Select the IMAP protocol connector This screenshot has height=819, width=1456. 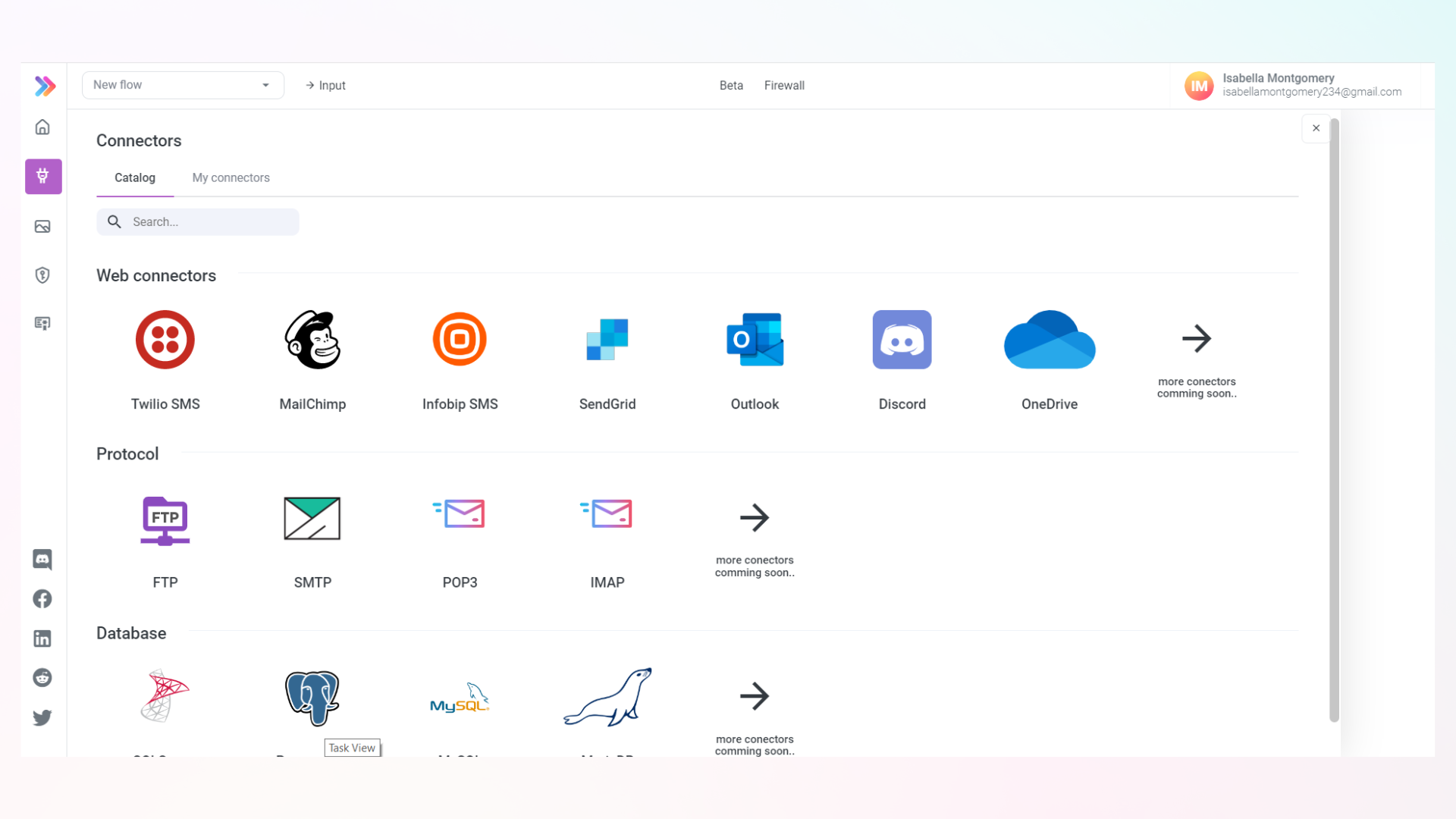point(607,514)
